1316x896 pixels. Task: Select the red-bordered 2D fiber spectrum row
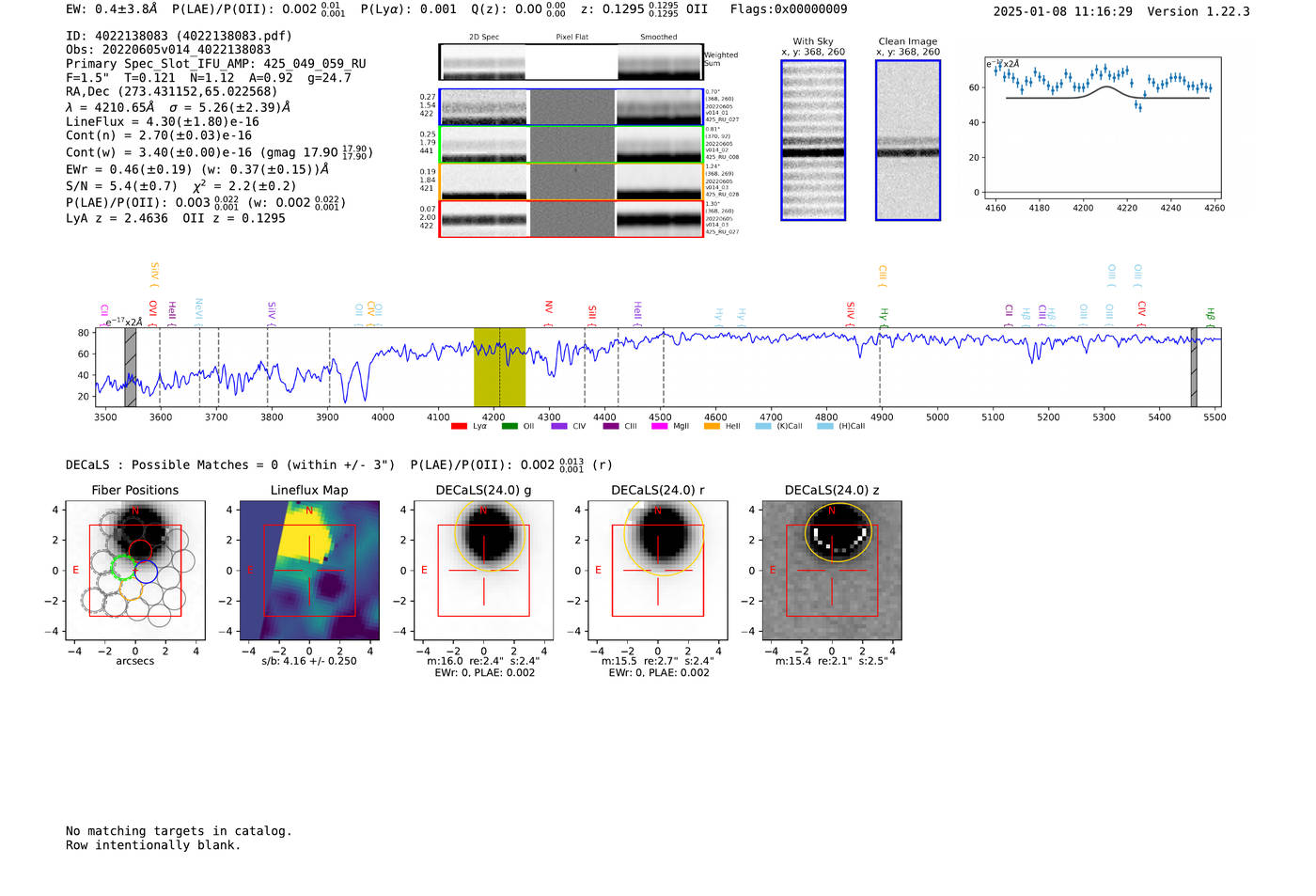coord(572,219)
